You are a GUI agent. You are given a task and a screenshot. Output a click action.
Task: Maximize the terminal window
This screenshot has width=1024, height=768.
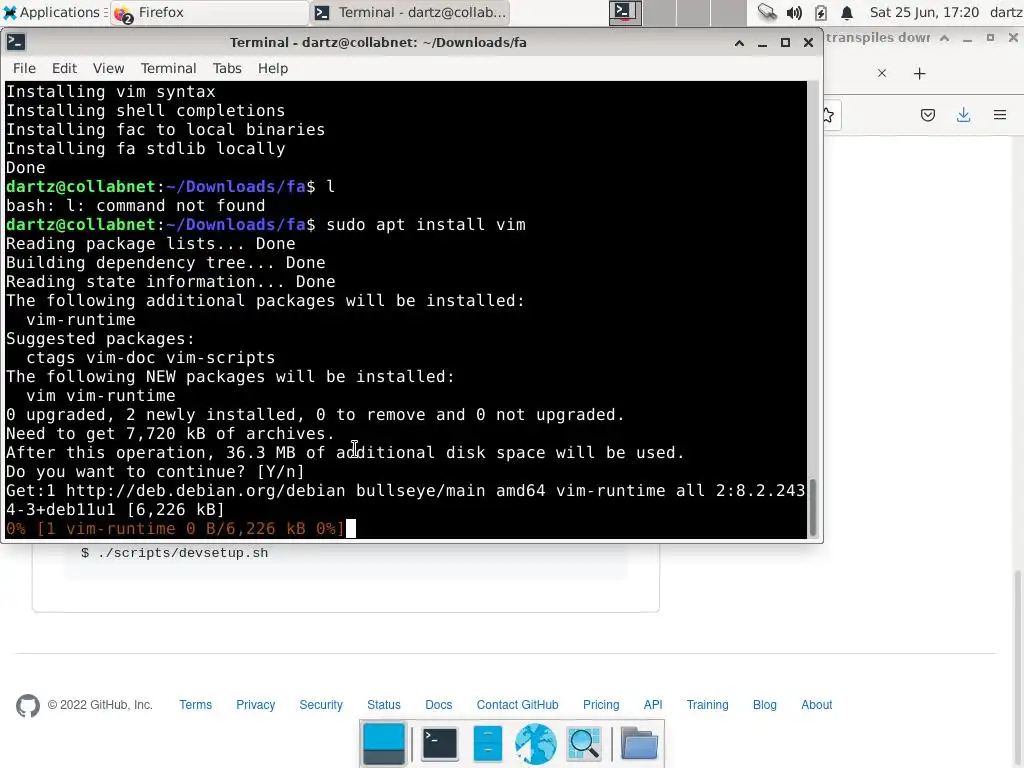pyautogui.click(x=785, y=42)
